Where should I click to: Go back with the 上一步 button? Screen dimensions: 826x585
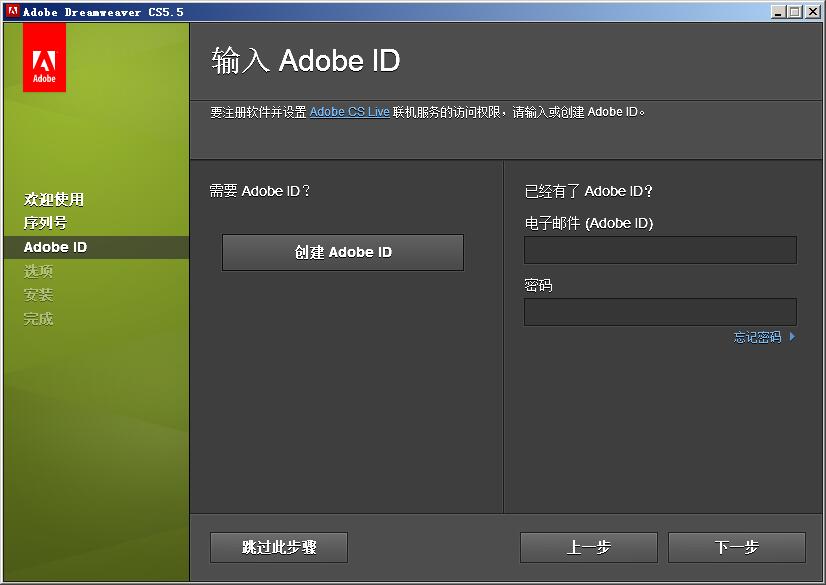pos(588,547)
